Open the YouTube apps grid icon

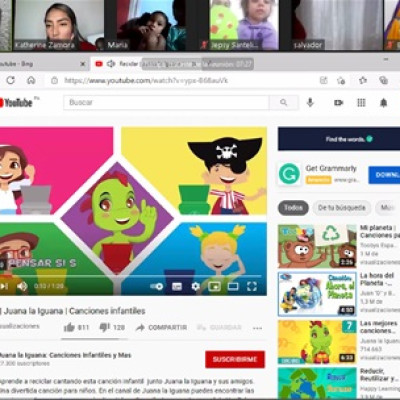(361, 103)
